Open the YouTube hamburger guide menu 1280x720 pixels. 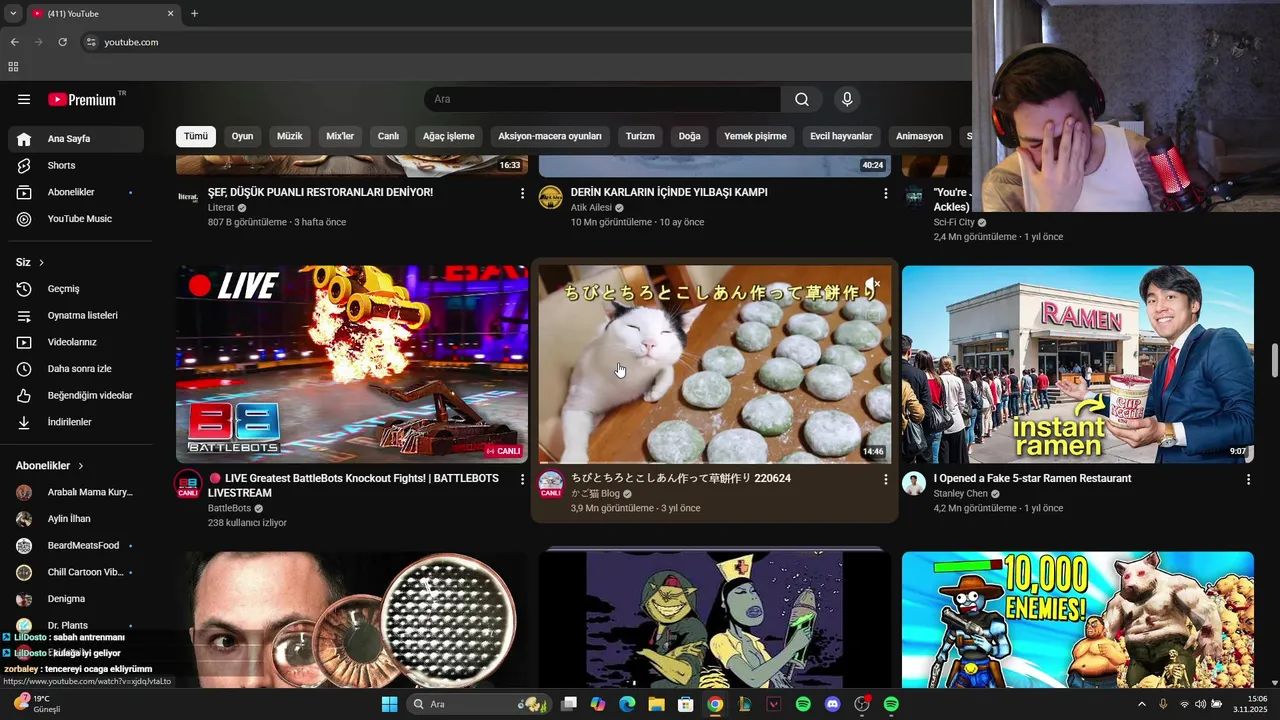pos(24,99)
